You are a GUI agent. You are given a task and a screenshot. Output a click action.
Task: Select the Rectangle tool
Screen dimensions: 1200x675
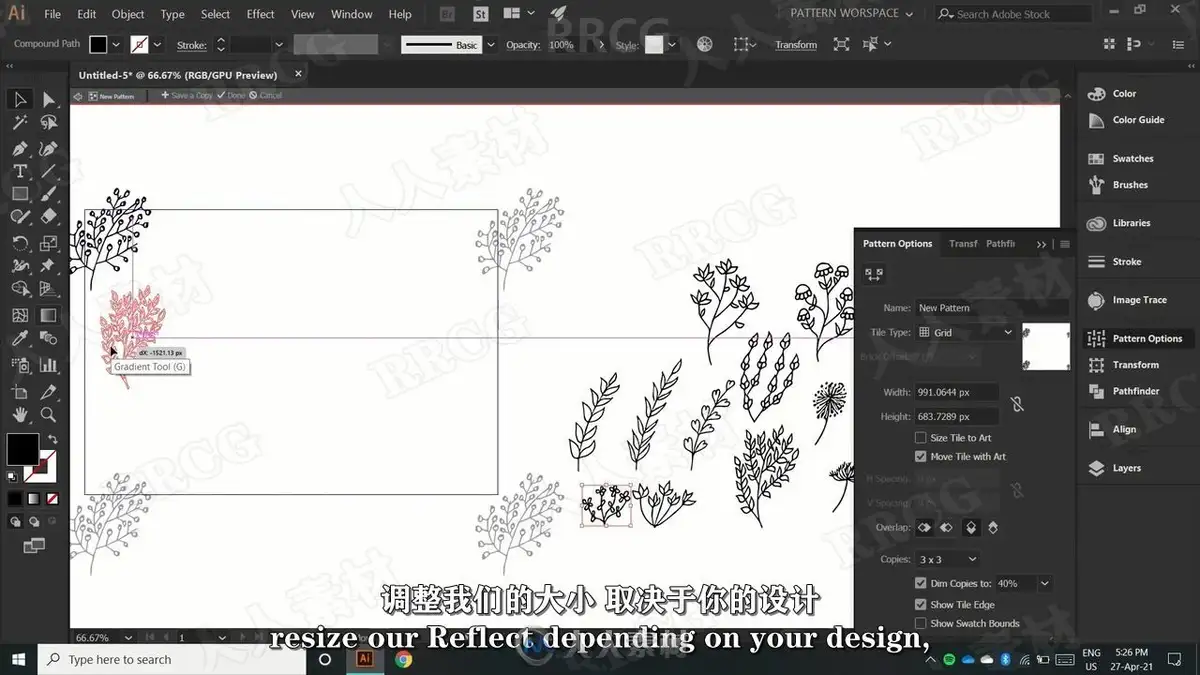tap(19, 194)
